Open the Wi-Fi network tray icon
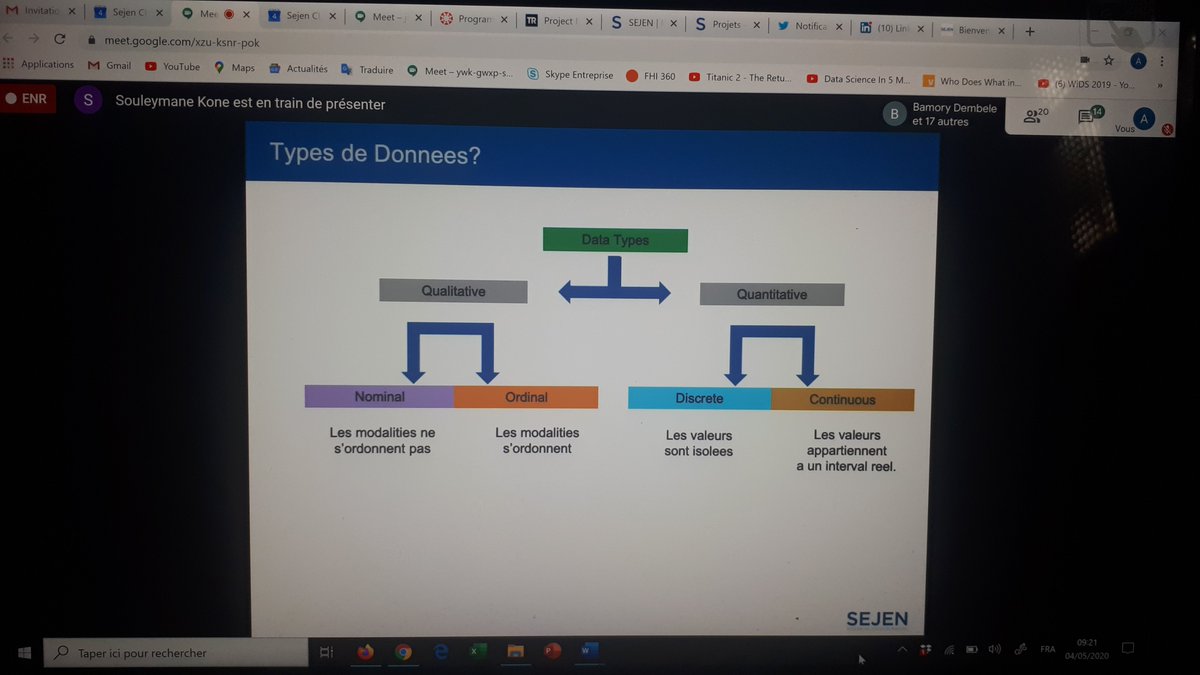This screenshot has height=675, width=1200. (x=948, y=650)
